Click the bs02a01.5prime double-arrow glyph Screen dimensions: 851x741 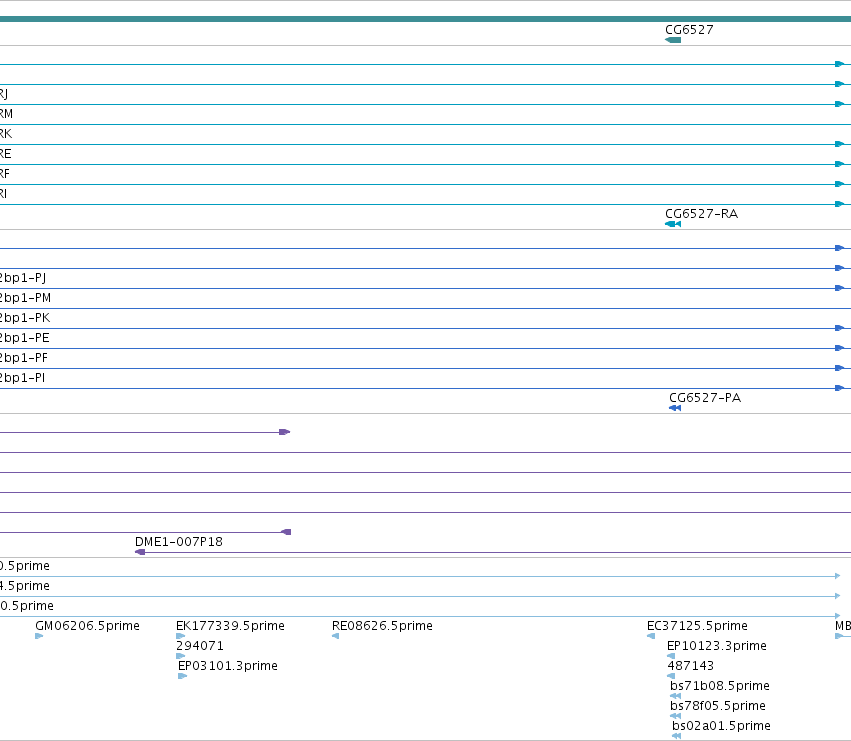[677, 736]
